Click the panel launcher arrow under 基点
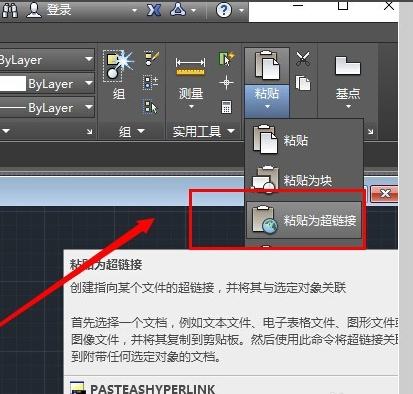The height and width of the screenshot is (394, 413). tap(370, 131)
